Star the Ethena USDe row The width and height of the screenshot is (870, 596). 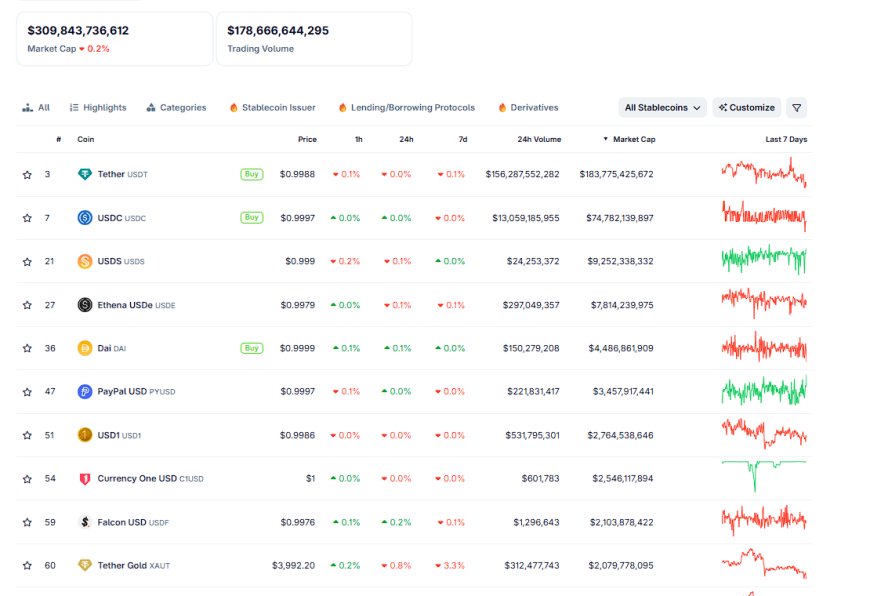(x=27, y=305)
